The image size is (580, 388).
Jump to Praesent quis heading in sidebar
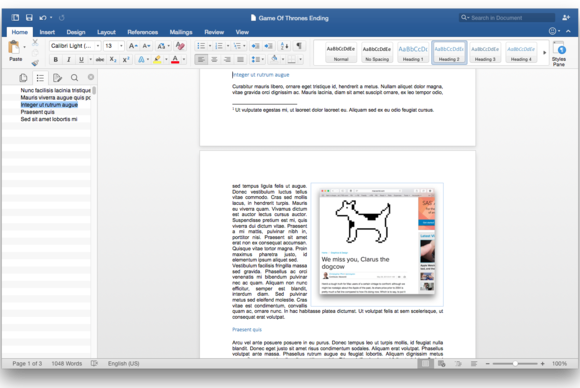pyautogui.click(x=37, y=112)
